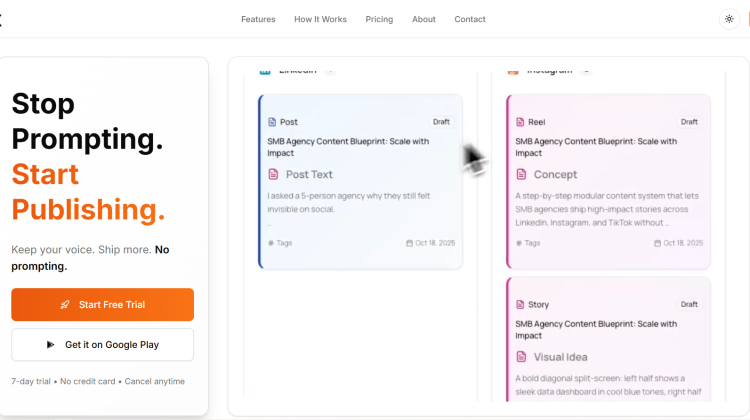
Task: Select the Story card title text
Action: coord(596,330)
